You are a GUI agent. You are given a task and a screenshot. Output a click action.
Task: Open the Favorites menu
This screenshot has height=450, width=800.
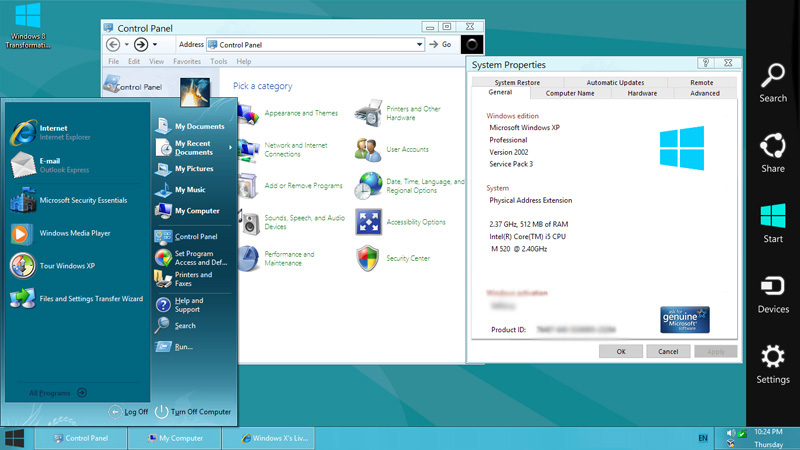point(186,61)
